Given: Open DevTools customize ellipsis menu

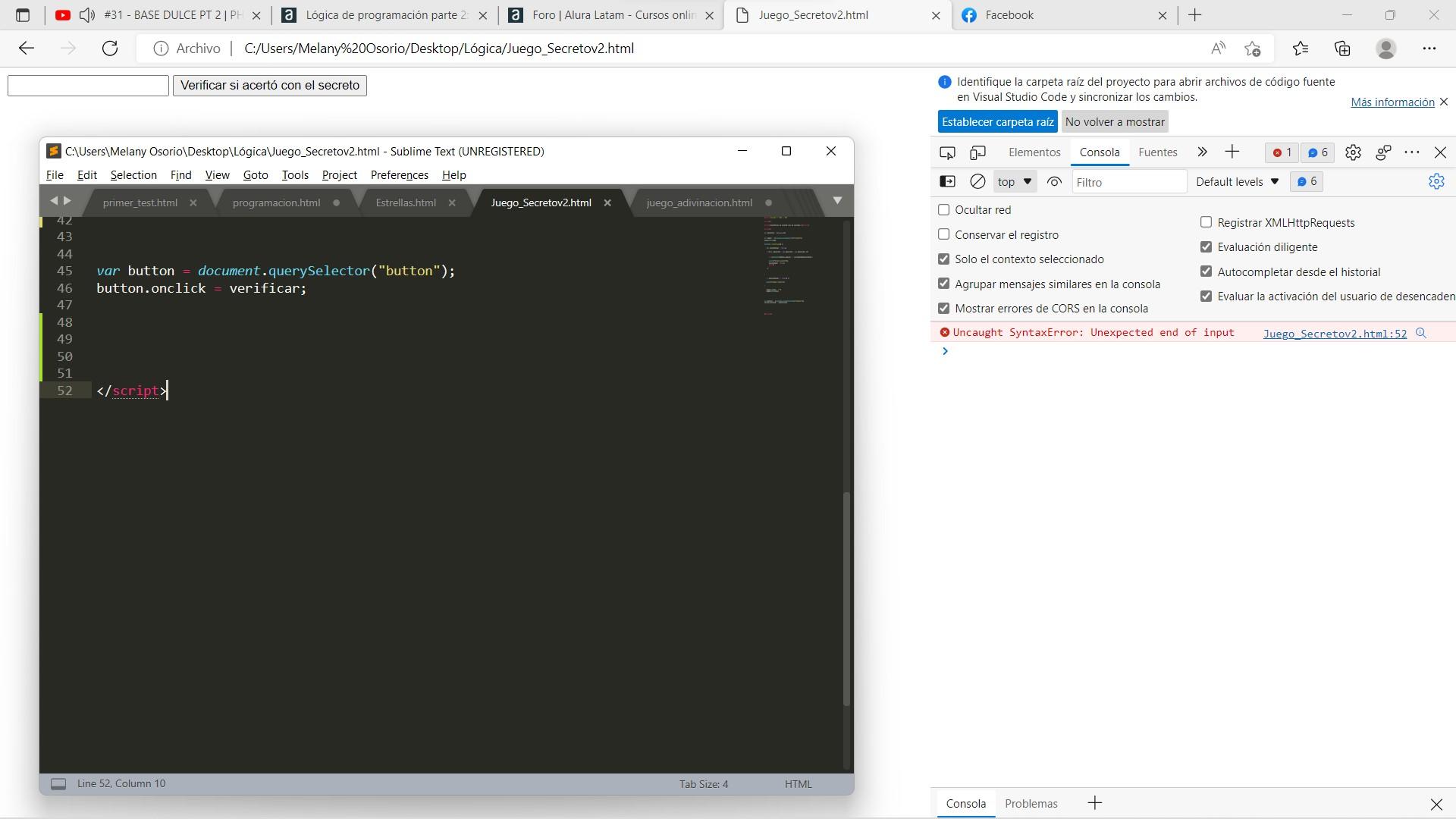Looking at the screenshot, I should click(1412, 152).
